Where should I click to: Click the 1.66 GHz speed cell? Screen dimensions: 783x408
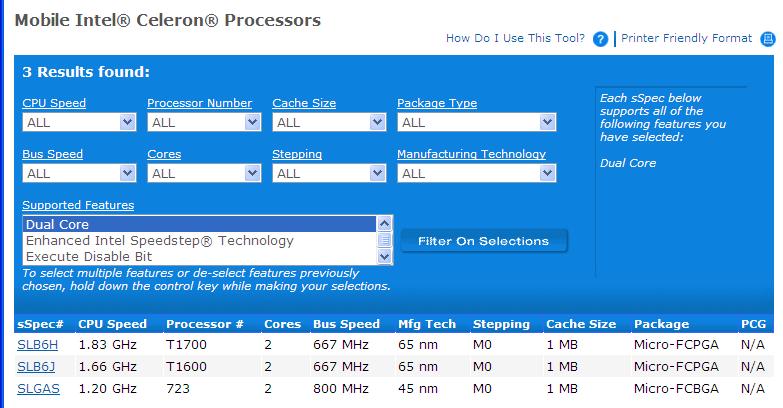[x=107, y=367]
